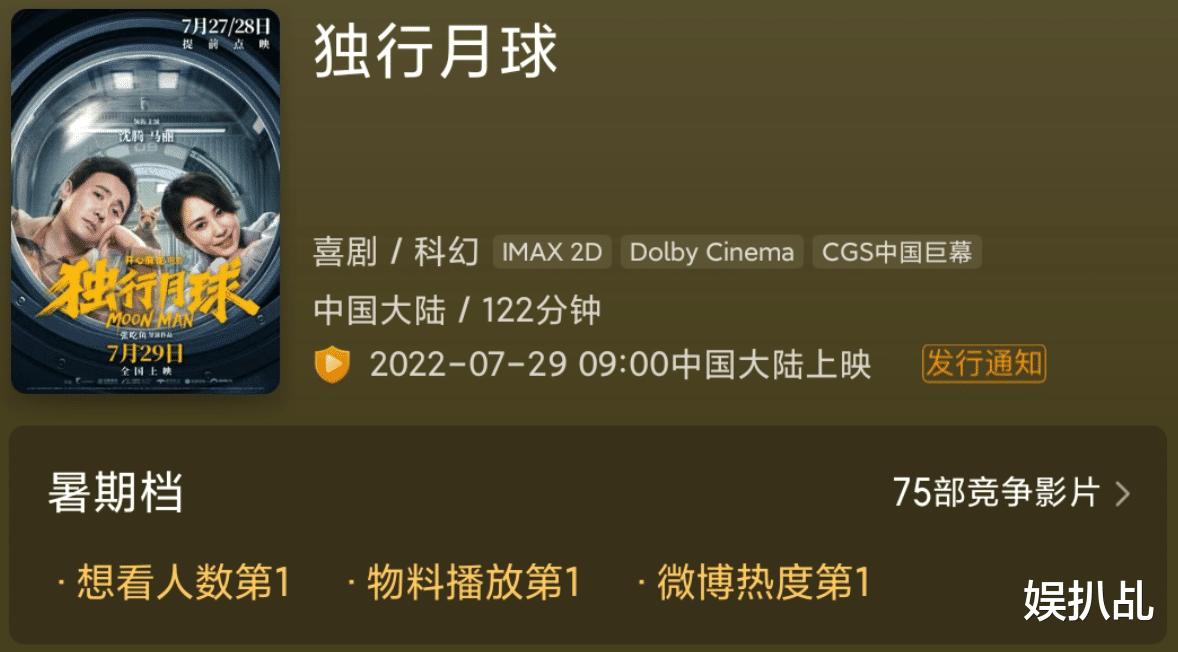The height and width of the screenshot is (652, 1178).
Task: Select the Dolby Cinema format tag
Action: coord(711,252)
